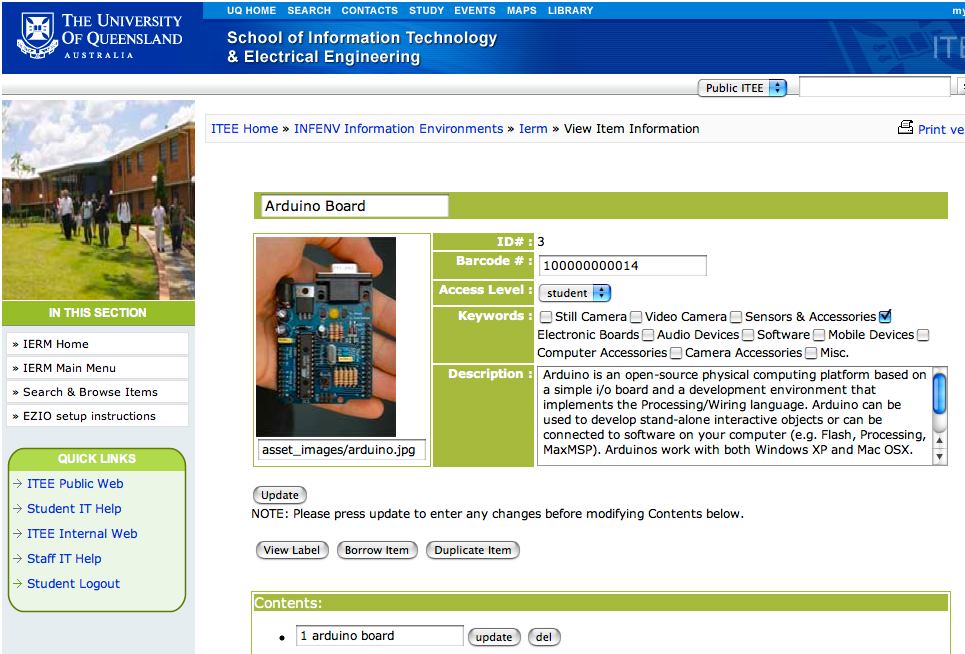965x654 pixels.
Task: Click the asset_images/arduino.jpg path field
Action: pos(342,450)
